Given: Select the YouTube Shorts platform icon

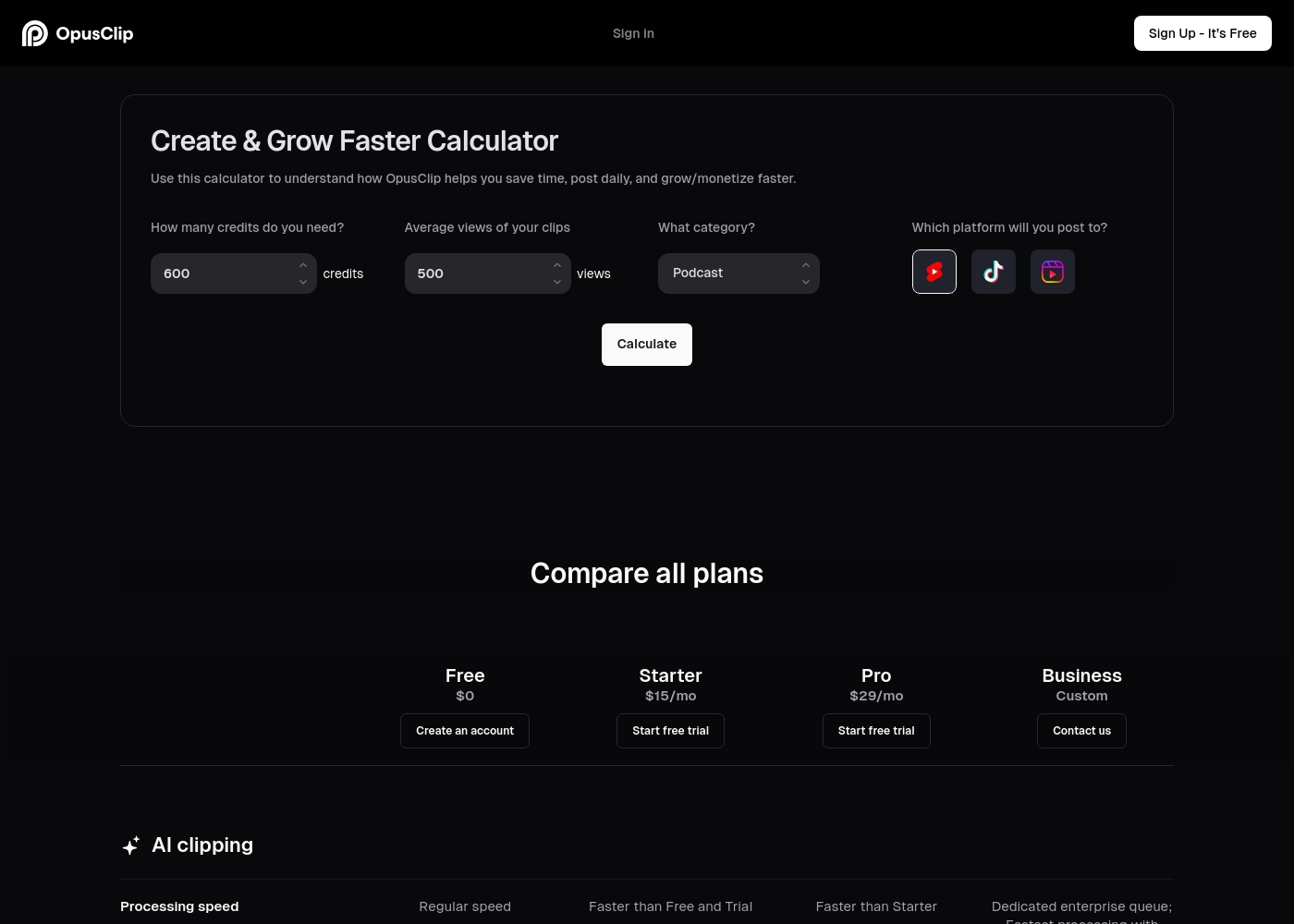Looking at the screenshot, I should [934, 272].
